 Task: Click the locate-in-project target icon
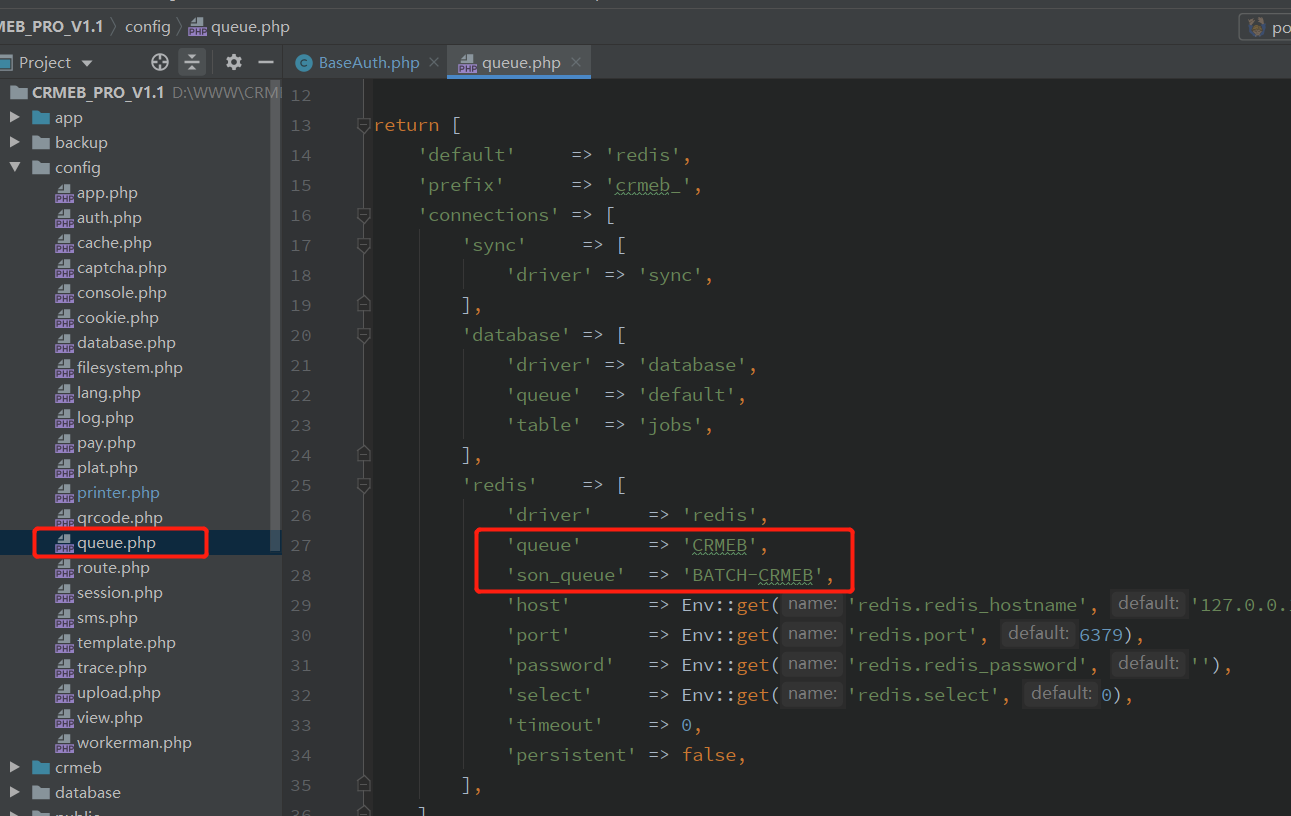(160, 62)
